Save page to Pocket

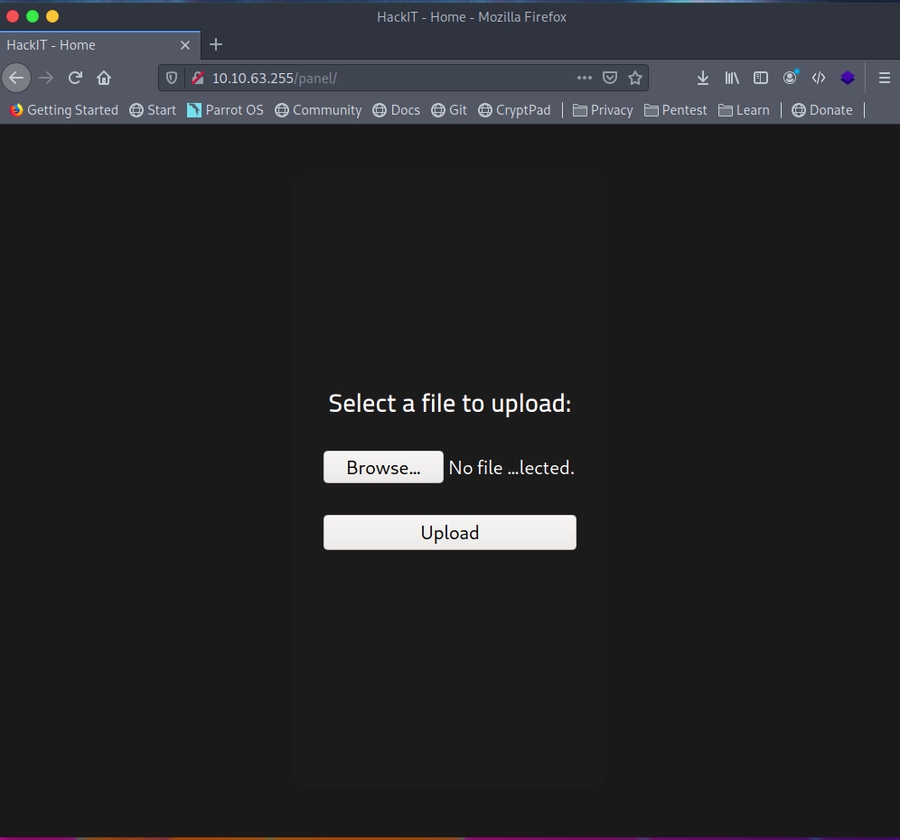coord(610,78)
